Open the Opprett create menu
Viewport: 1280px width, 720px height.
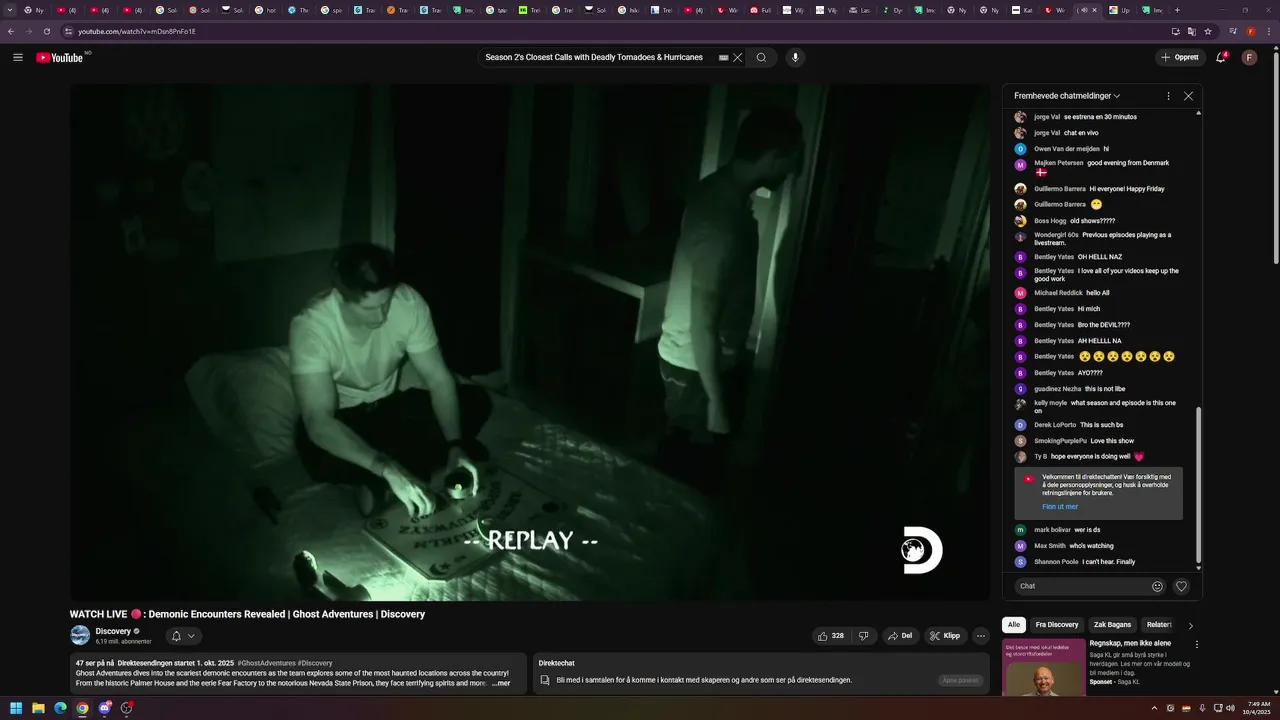[1180, 57]
